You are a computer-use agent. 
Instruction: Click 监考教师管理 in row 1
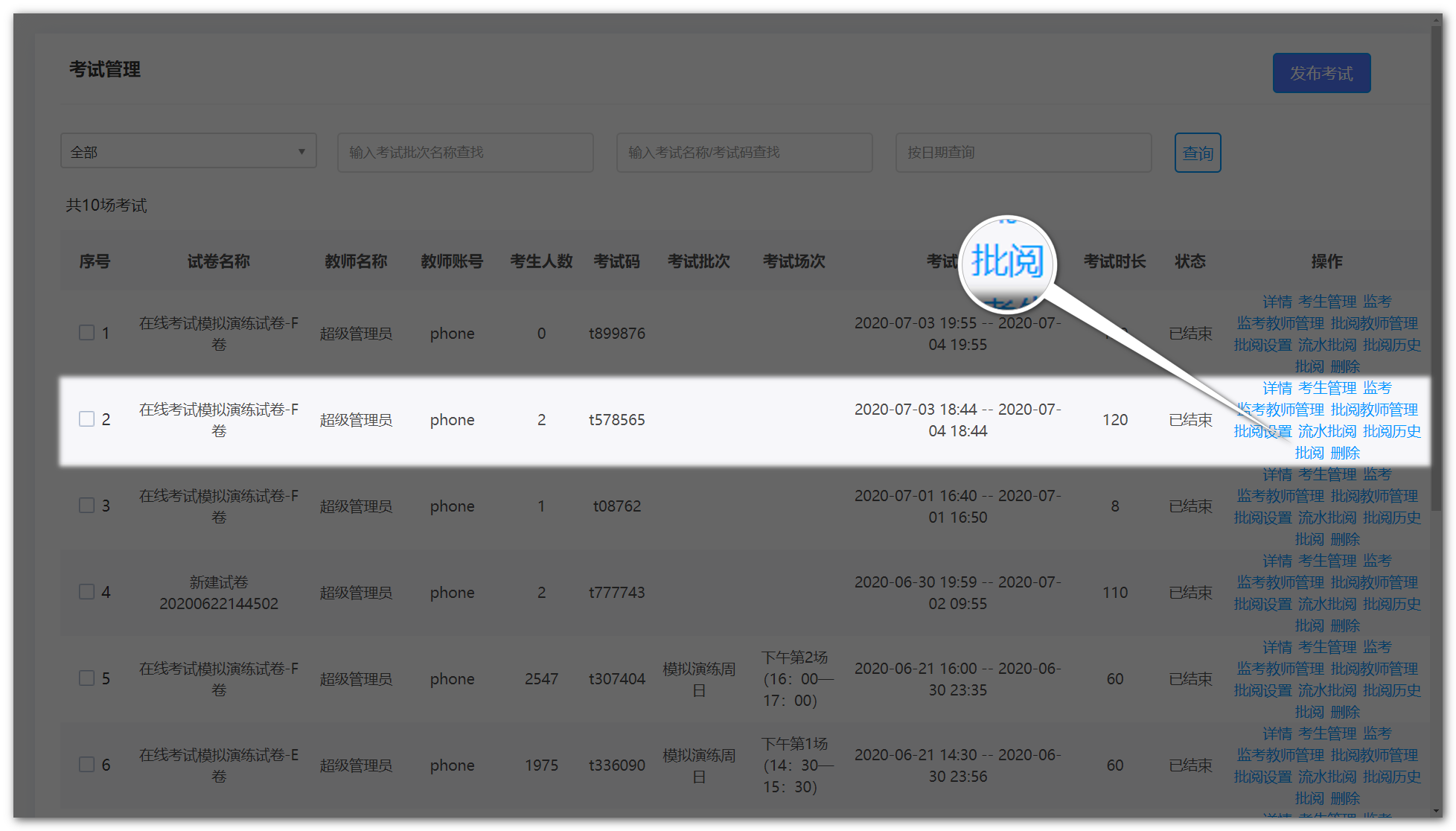1280,323
